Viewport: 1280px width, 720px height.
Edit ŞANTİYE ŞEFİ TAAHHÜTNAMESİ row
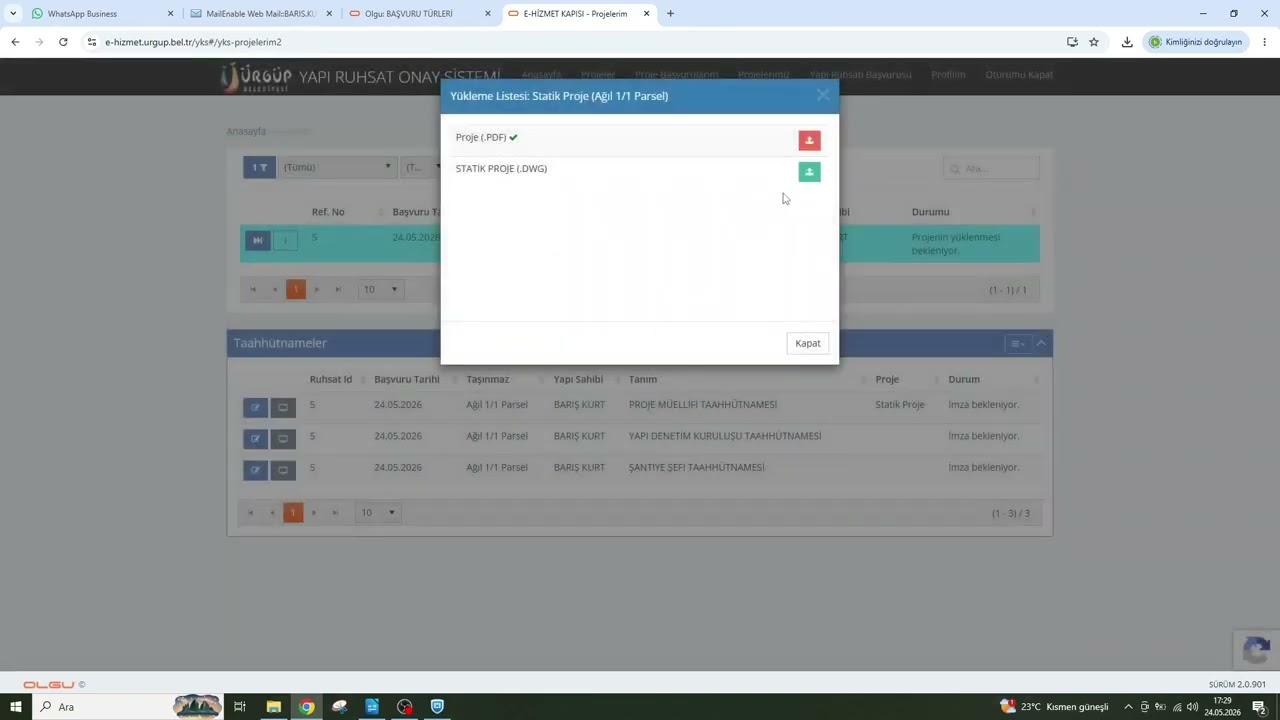[x=255, y=470]
